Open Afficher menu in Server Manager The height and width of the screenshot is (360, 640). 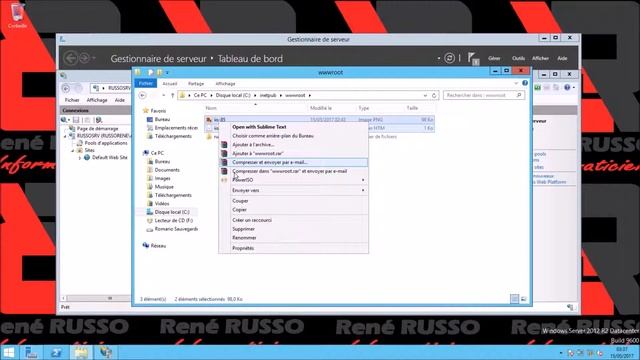[x=540, y=58]
